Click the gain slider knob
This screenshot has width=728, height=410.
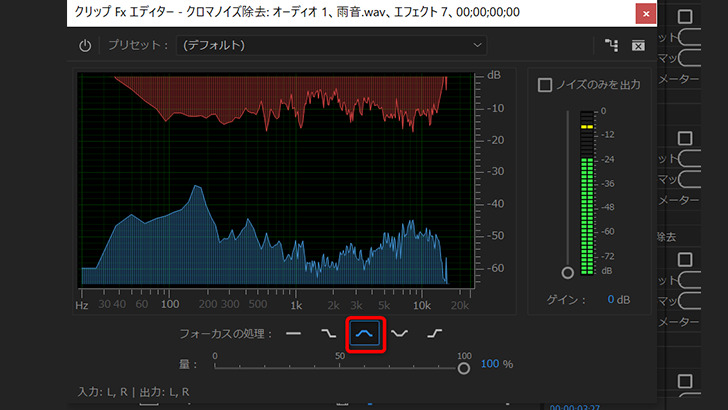point(567,273)
